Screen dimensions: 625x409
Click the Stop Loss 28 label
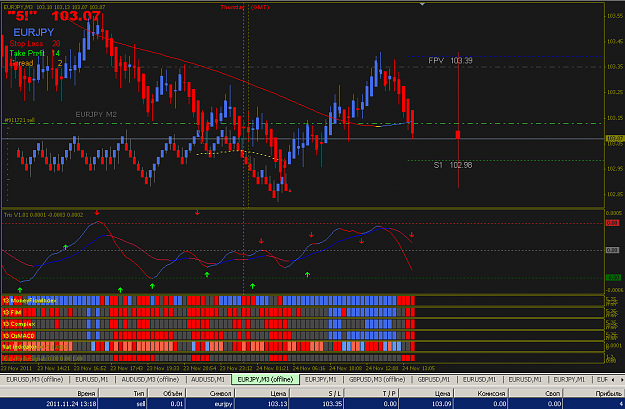[35, 43]
